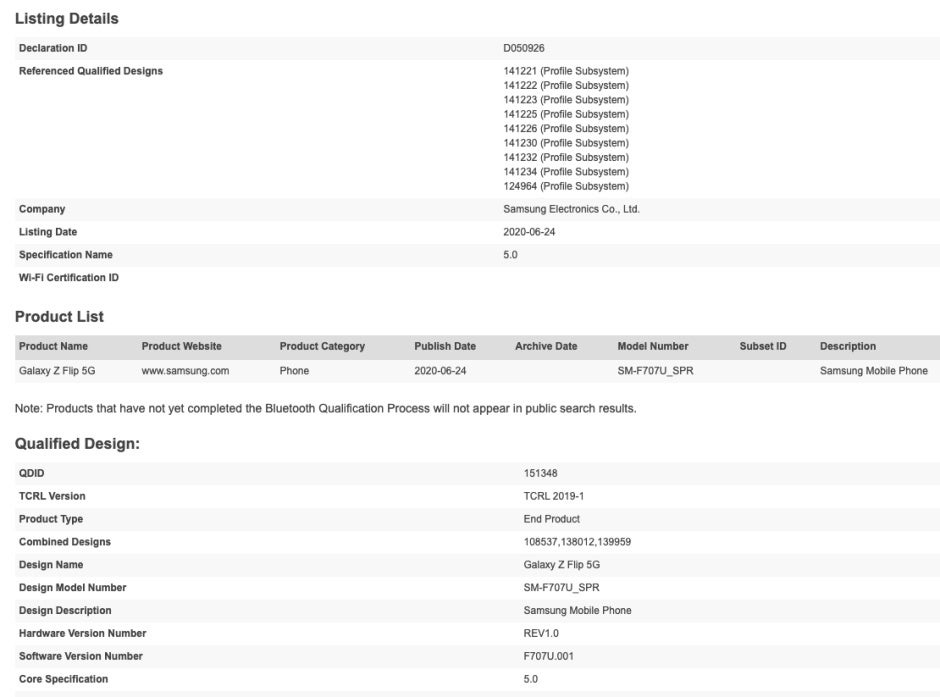Screen dimensions: 940x697
Task: Select the Declaration ID value D050926
Action: click(523, 48)
